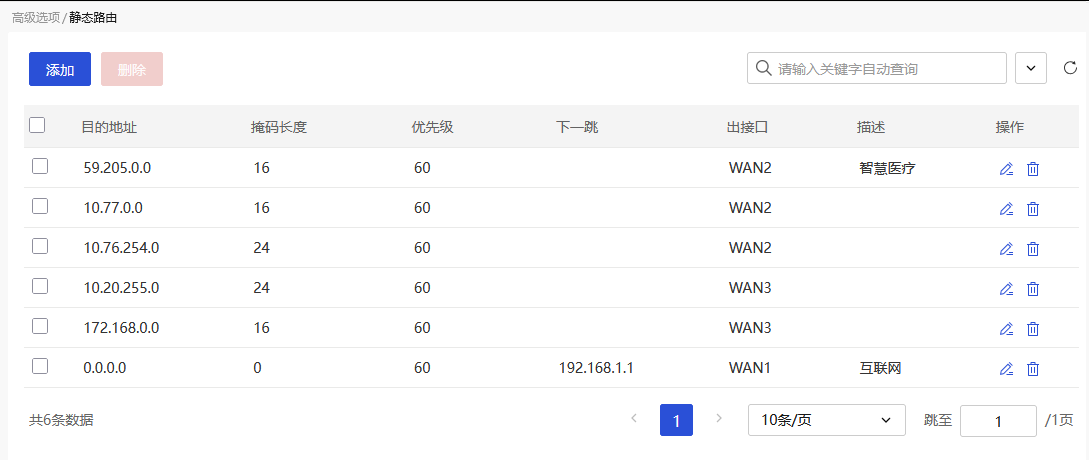Select the checkbox for route 0.0.0.0

40,366
